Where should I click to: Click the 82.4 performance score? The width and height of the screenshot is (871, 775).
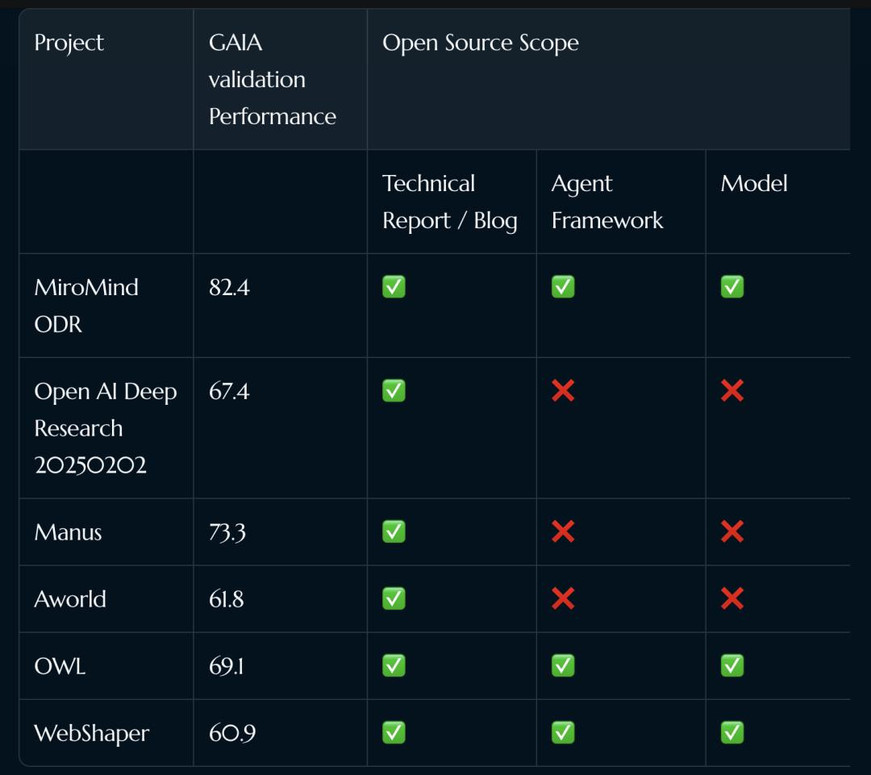[x=229, y=288]
